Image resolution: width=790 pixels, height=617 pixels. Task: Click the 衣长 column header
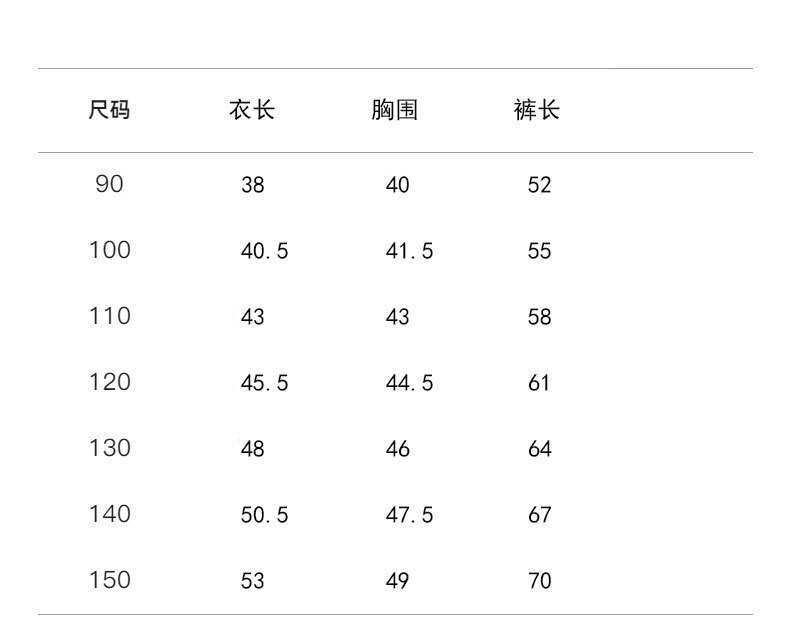(x=251, y=110)
